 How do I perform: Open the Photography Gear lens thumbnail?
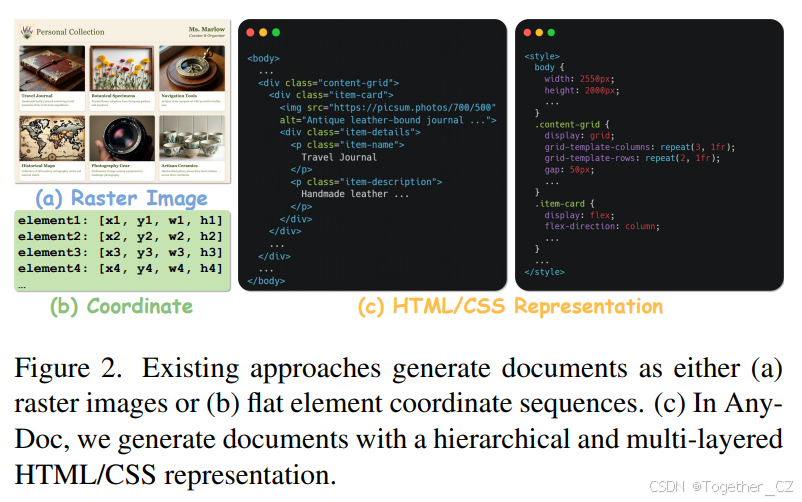pyautogui.click(x=122, y=138)
